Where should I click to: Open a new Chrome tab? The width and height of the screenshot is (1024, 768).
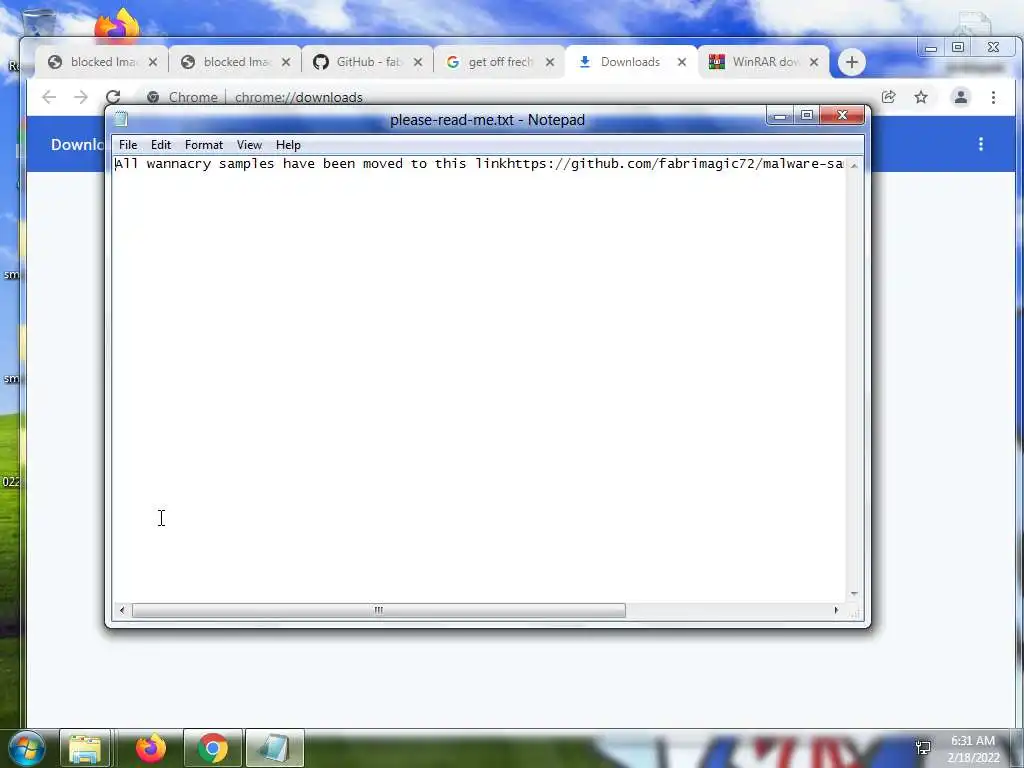(x=852, y=62)
